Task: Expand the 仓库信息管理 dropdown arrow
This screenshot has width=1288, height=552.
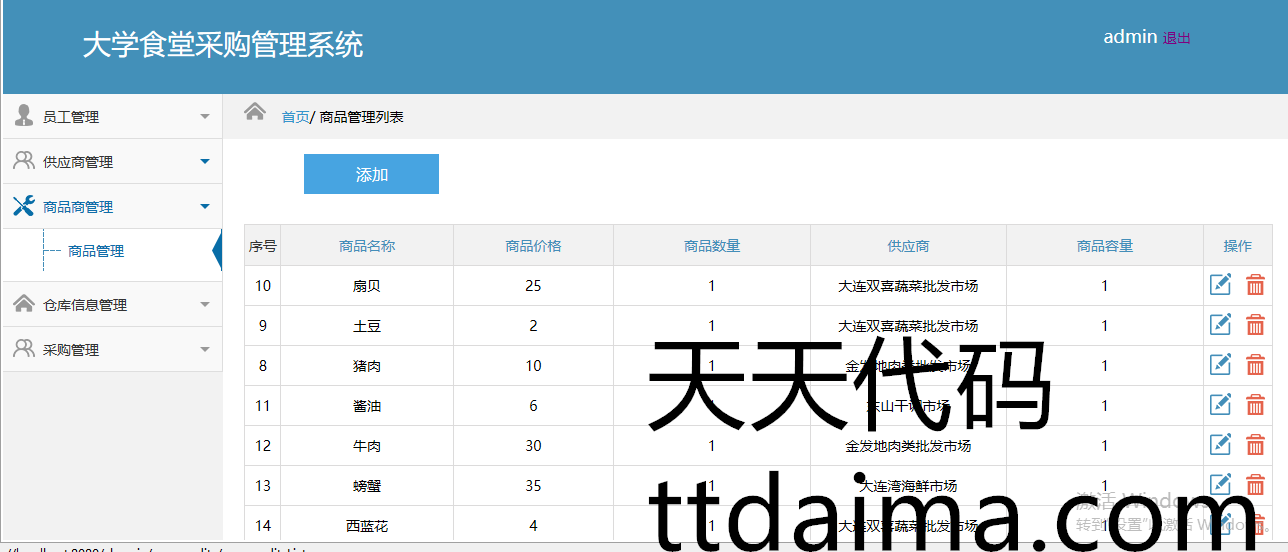Action: [205, 305]
